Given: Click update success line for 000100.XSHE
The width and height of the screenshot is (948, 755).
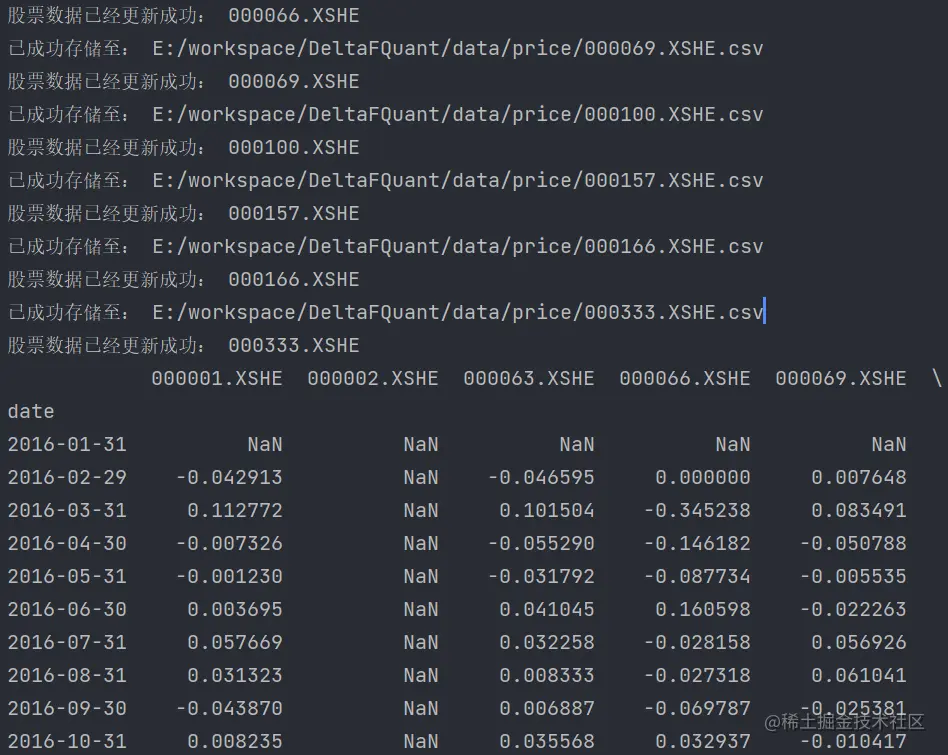Looking at the screenshot, I should (183, 147).
